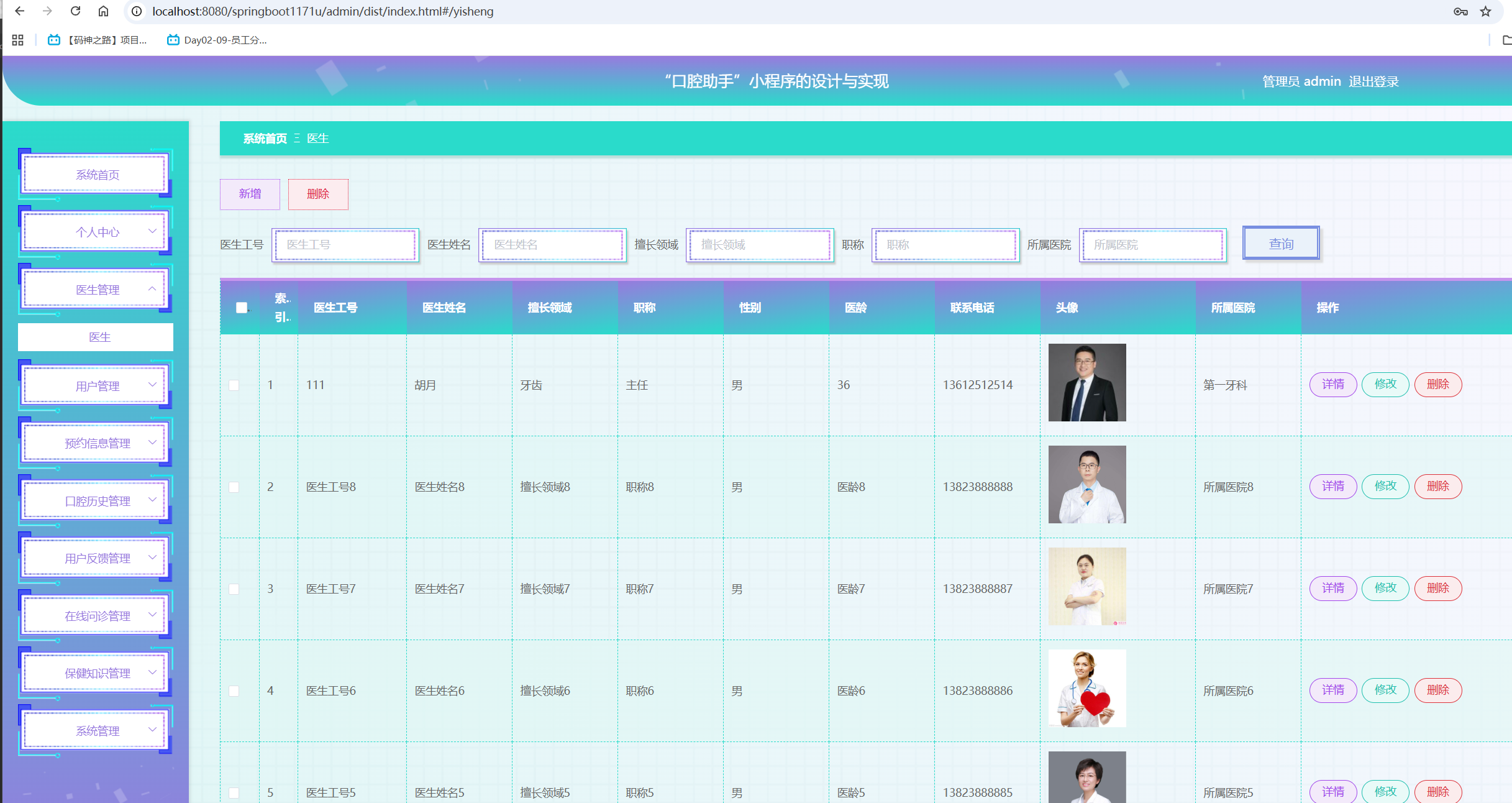This screenshot has width=1512, height=803.
Task: Click the site info icon in address bar
Action: [137, 11]
